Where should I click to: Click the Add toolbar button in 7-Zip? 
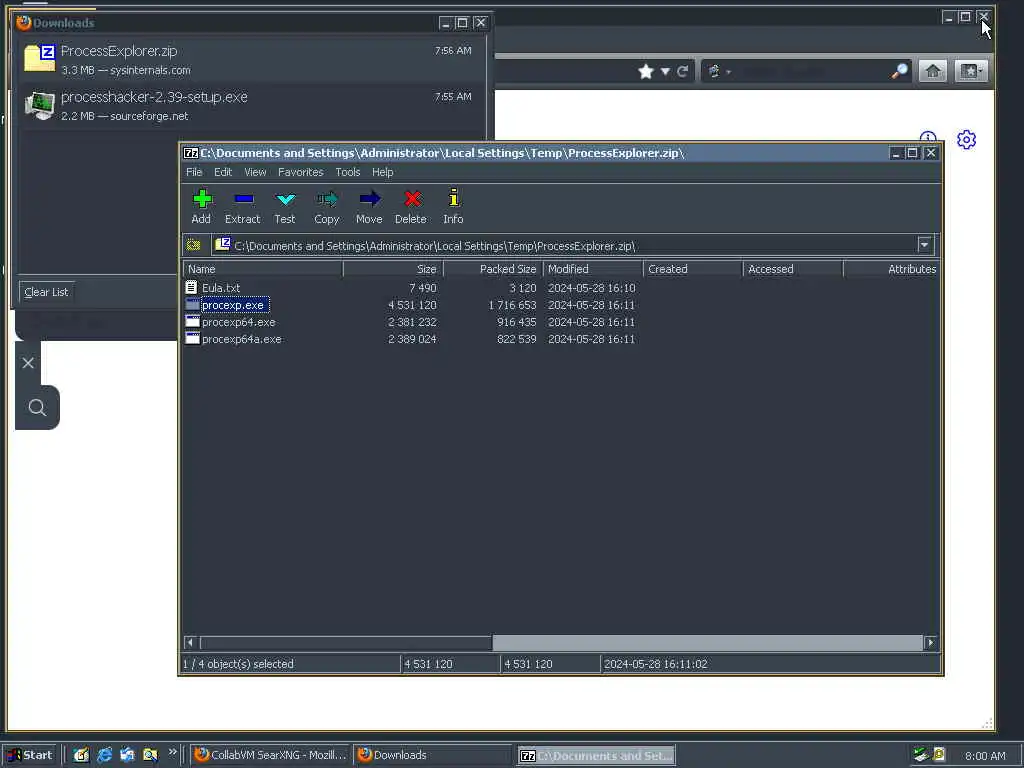201,206
